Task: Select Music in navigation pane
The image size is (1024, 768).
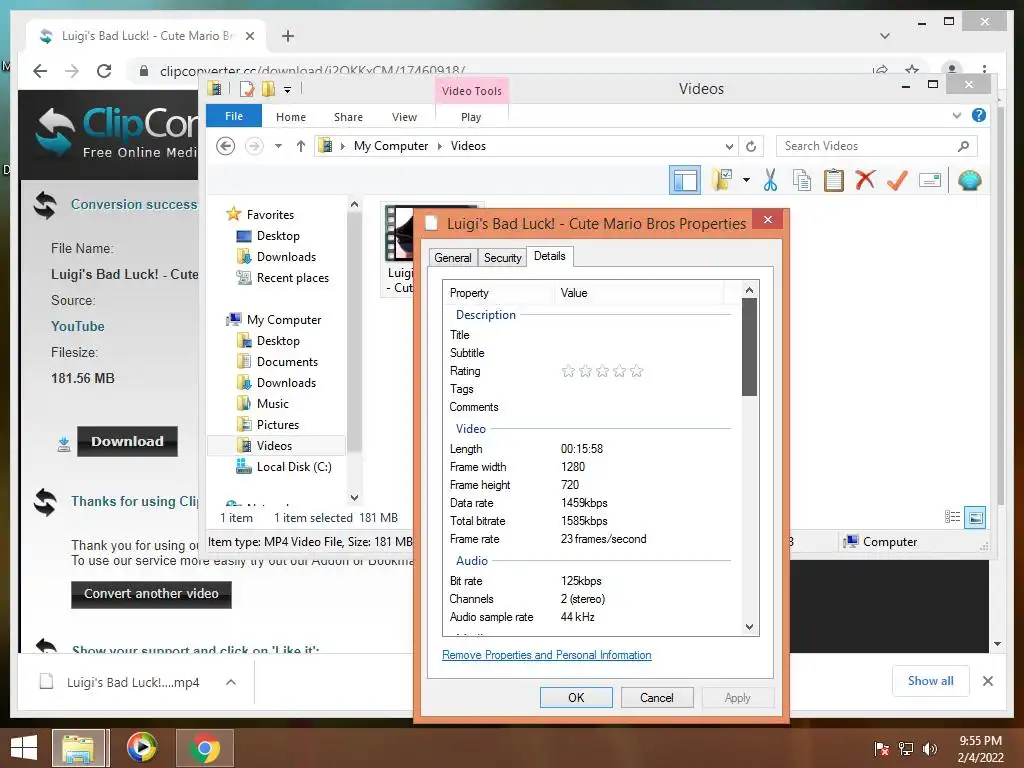Action: click(x=262, y=404)
